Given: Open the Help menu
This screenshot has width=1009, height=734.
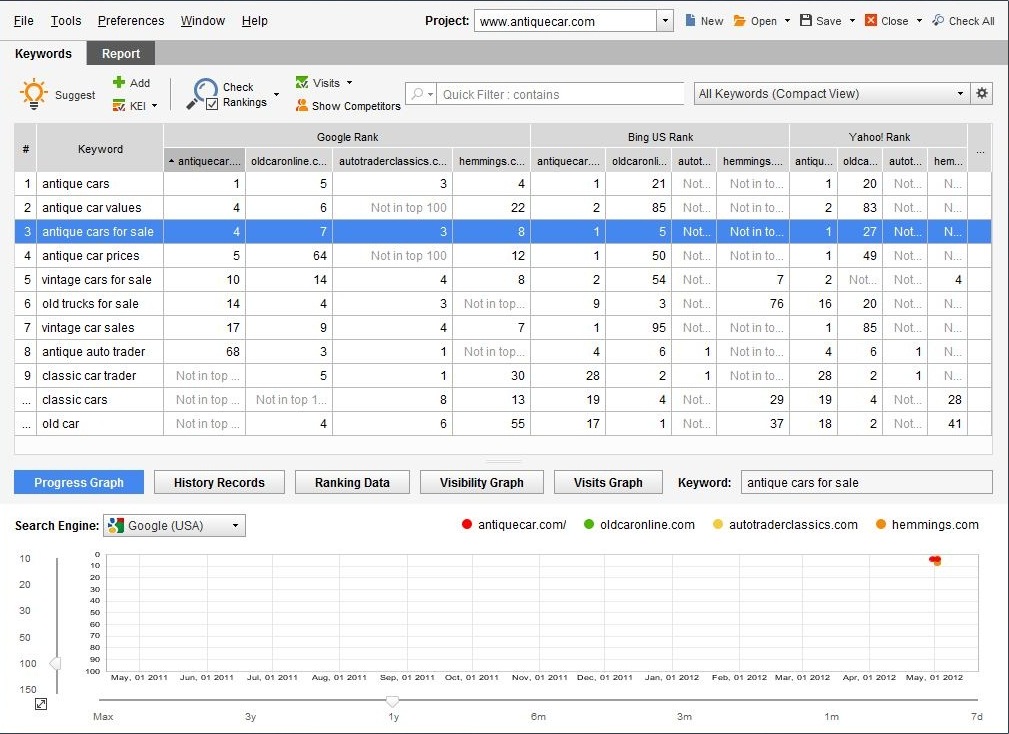Looking at the screenshot, I should tap(255, 21).
